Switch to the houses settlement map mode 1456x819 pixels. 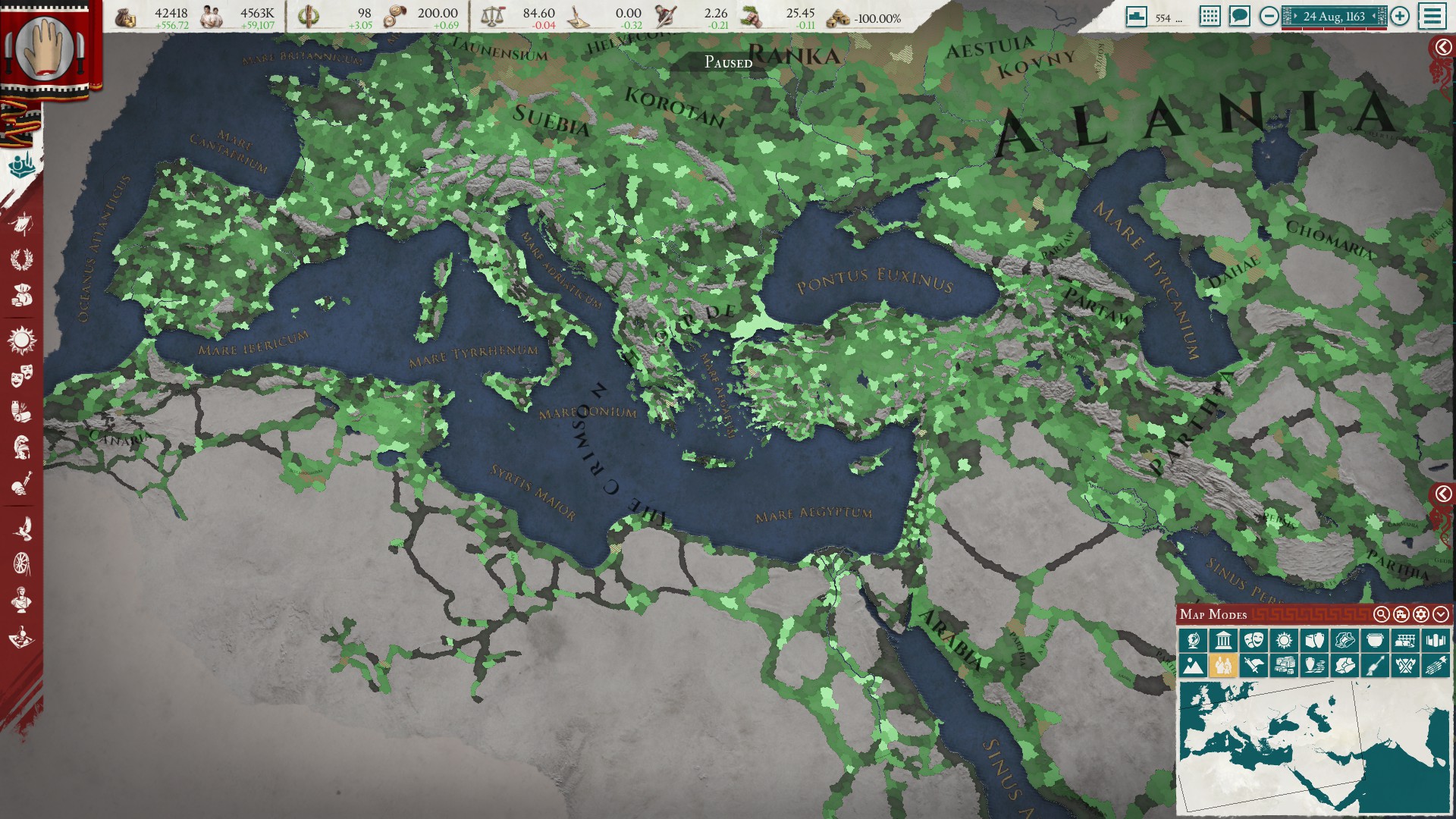point(1284,666)
